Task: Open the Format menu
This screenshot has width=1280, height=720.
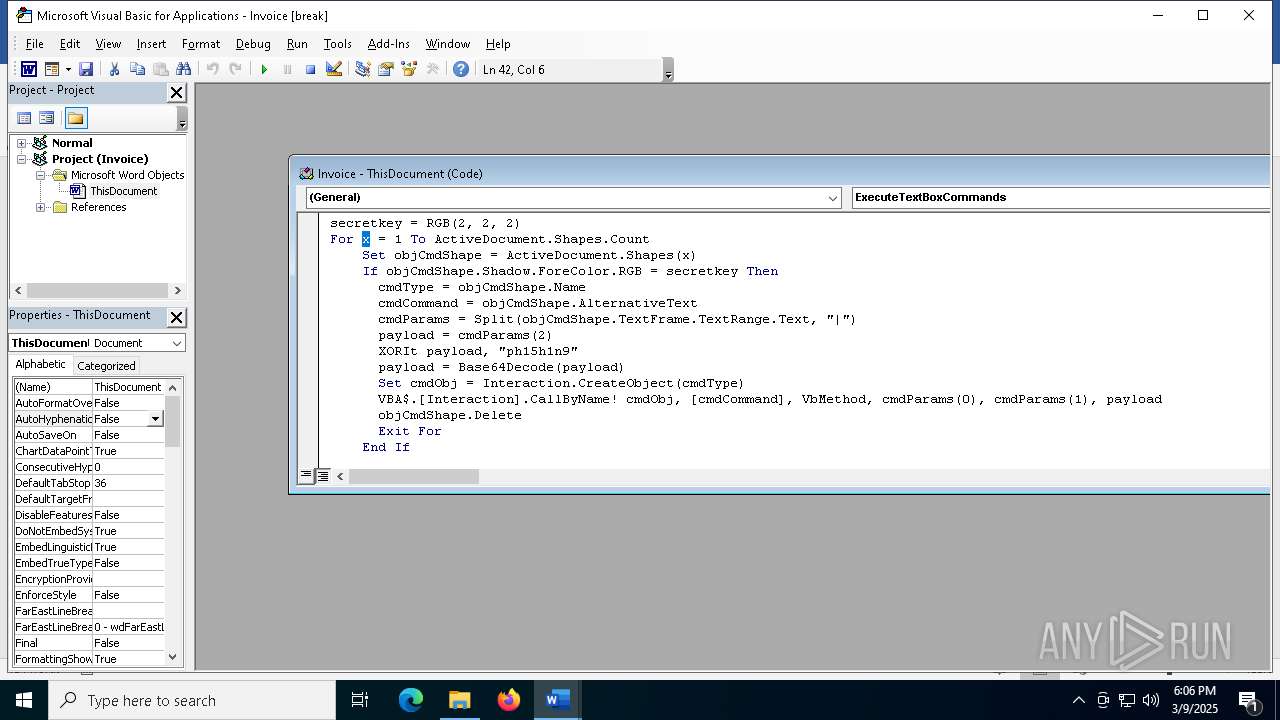Action: (x=201, y=44)
